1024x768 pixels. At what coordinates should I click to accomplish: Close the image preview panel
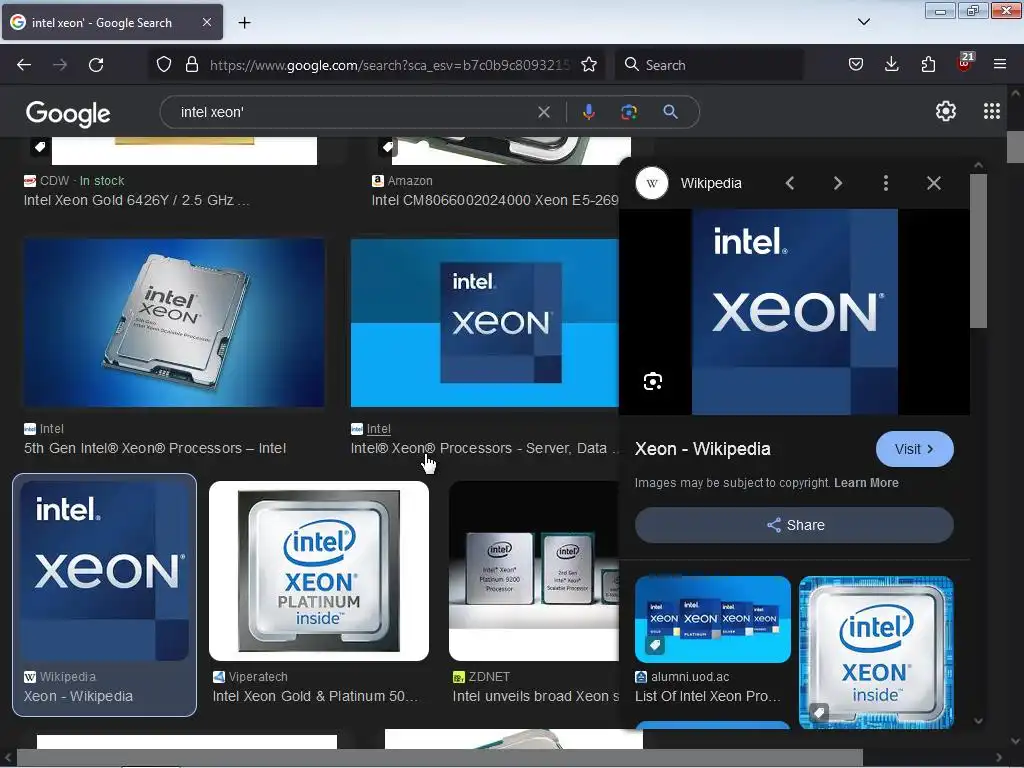click(934, 184)
